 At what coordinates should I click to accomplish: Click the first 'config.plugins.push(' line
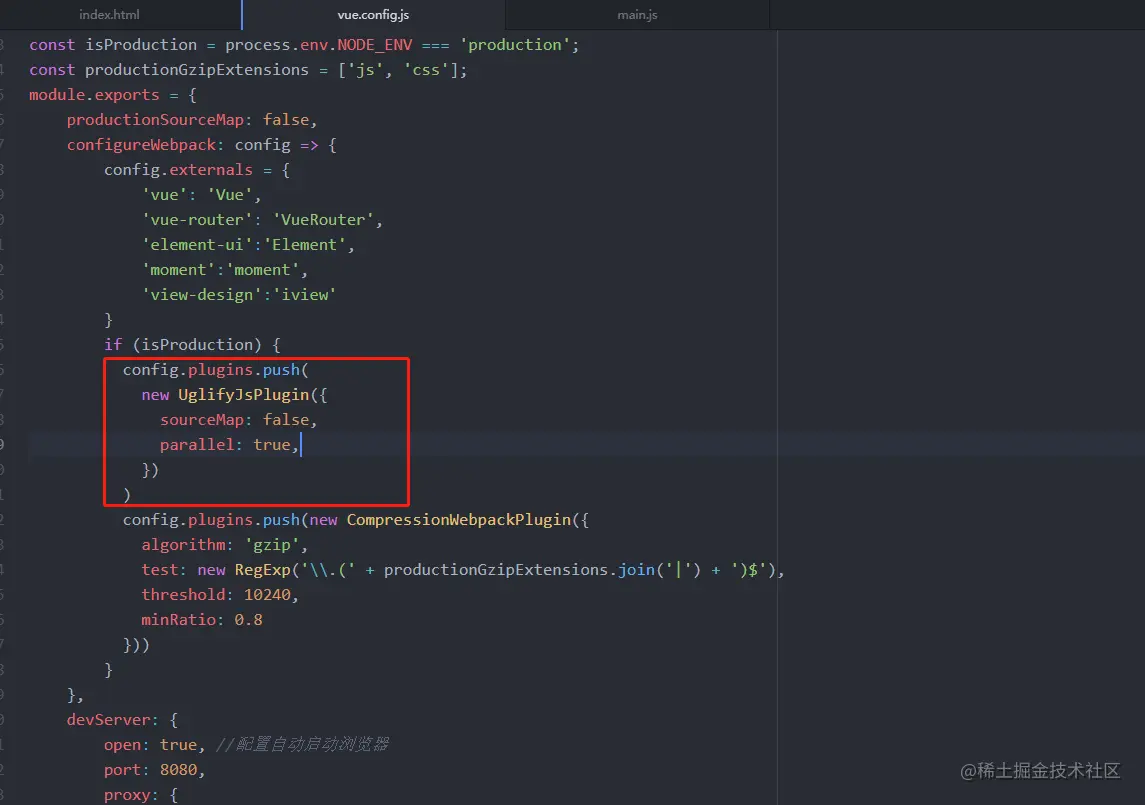tap(215, 370)
